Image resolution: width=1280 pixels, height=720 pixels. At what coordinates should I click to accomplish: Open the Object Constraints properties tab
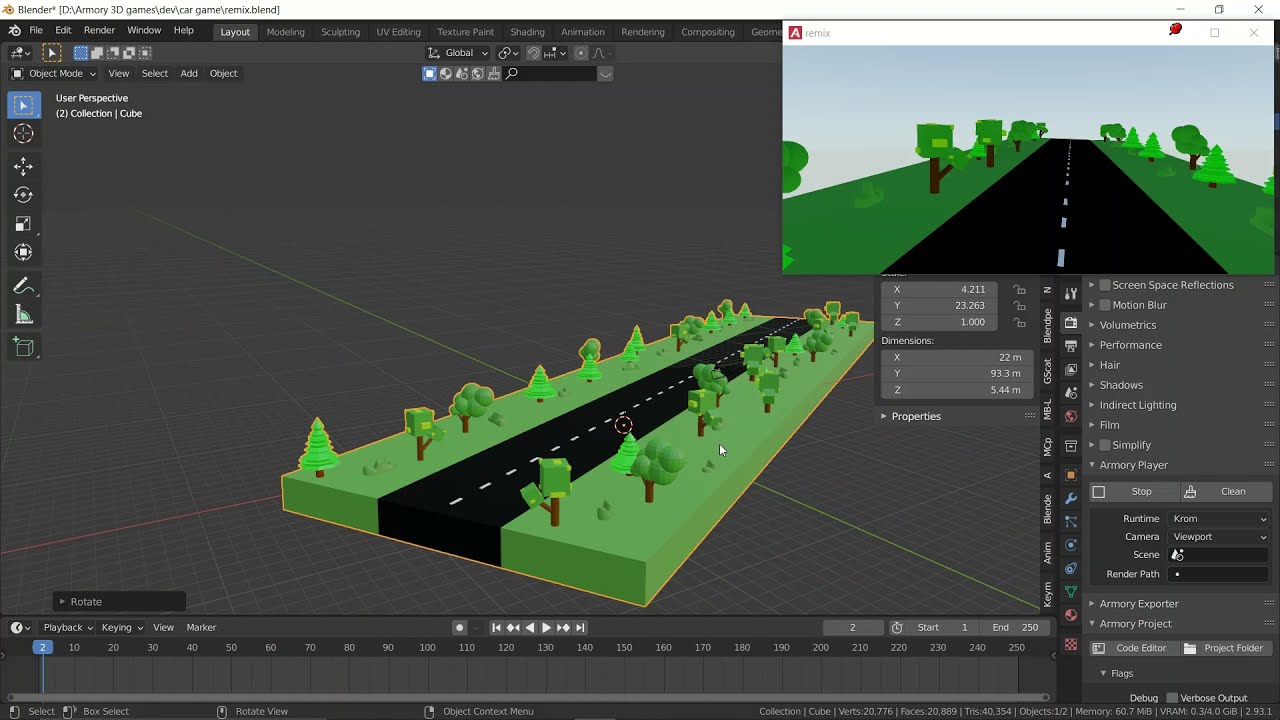1071,568
